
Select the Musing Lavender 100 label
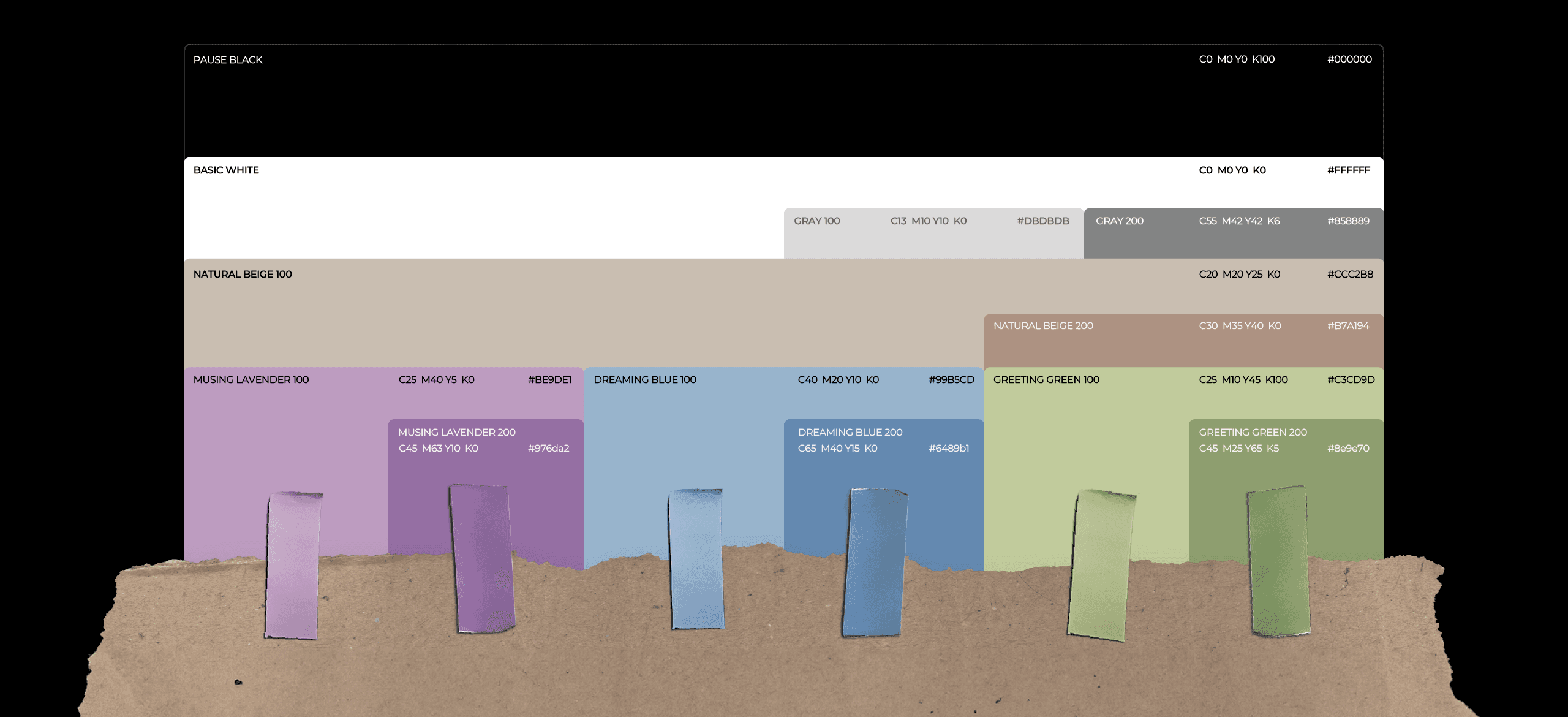pos(251,379)
